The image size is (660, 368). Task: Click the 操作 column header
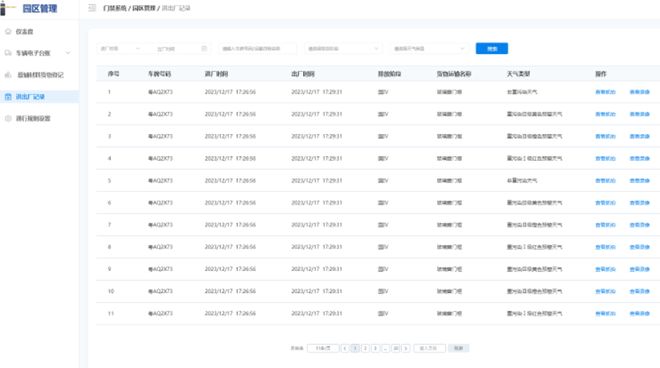coord(601,74)
